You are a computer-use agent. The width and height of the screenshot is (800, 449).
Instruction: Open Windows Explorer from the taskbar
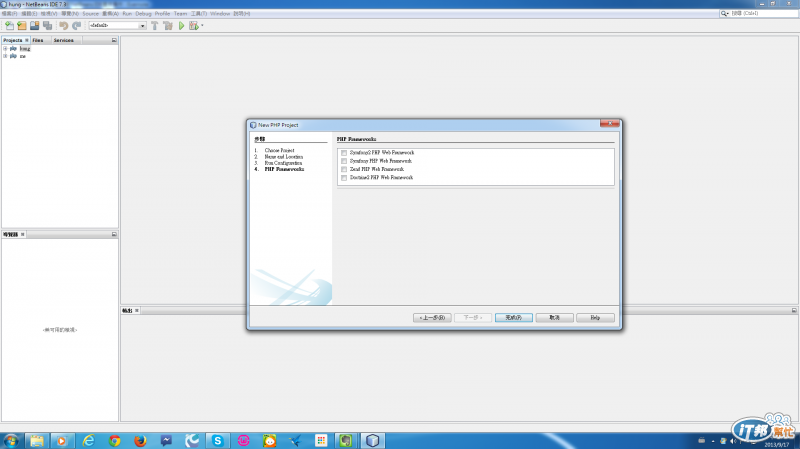pyautogui.click(x=37, y=440)
